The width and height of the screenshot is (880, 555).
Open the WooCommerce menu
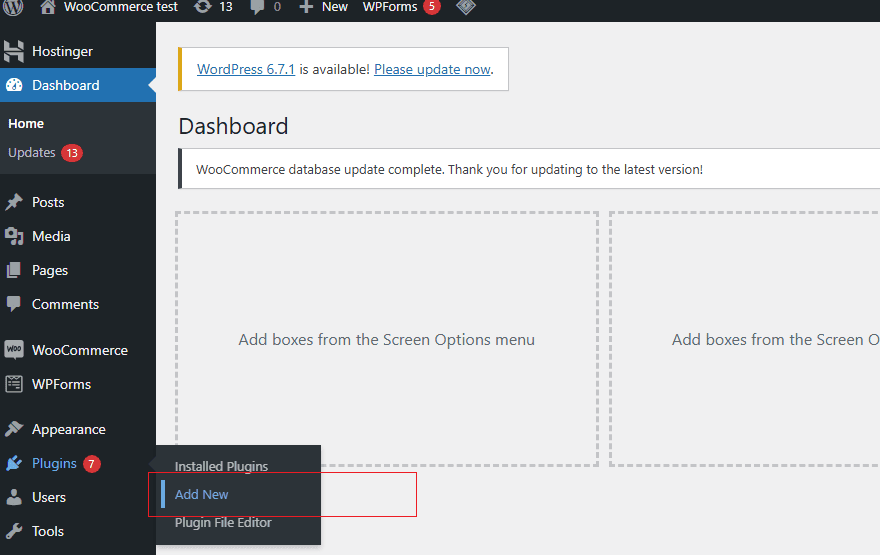click(79, 350)
